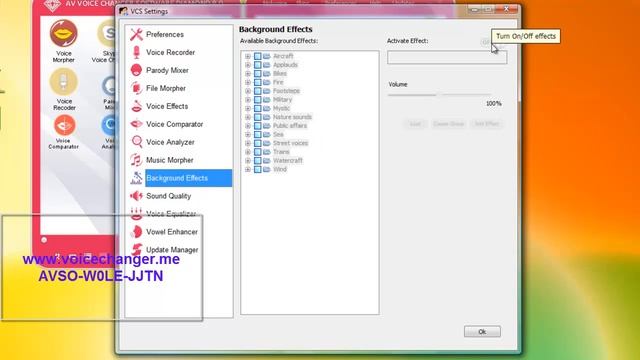Check the Aircraft effects checkbox
The image size is (640, 360).
pos(258,56)
